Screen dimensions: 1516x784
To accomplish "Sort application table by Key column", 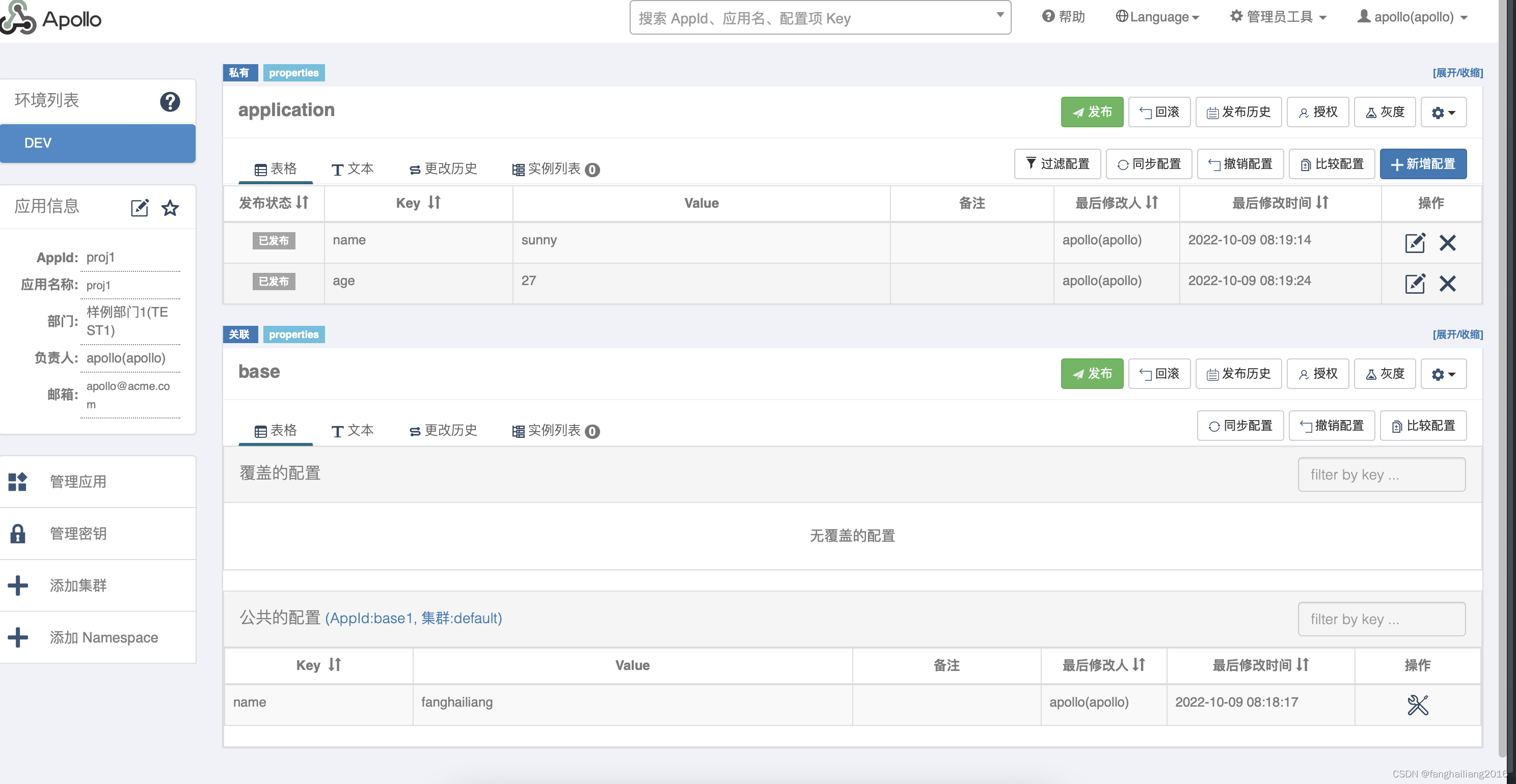I will pyautogui.click(x=435, y=203).
